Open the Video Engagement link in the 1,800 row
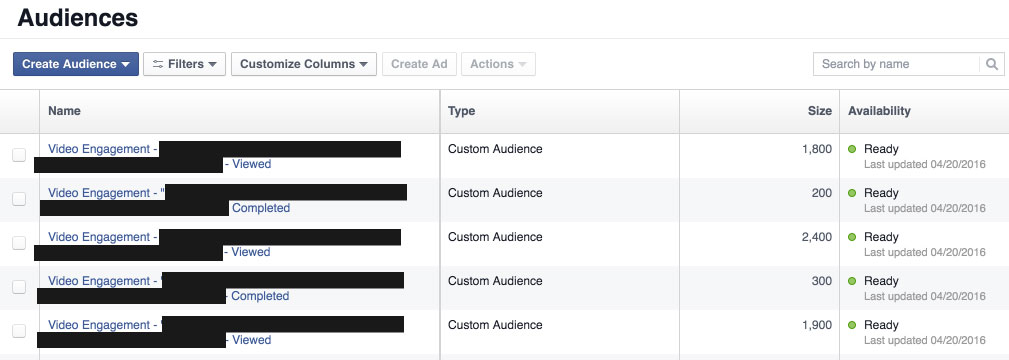This screenshot has width=1009, height=360. tap(102, 149)
